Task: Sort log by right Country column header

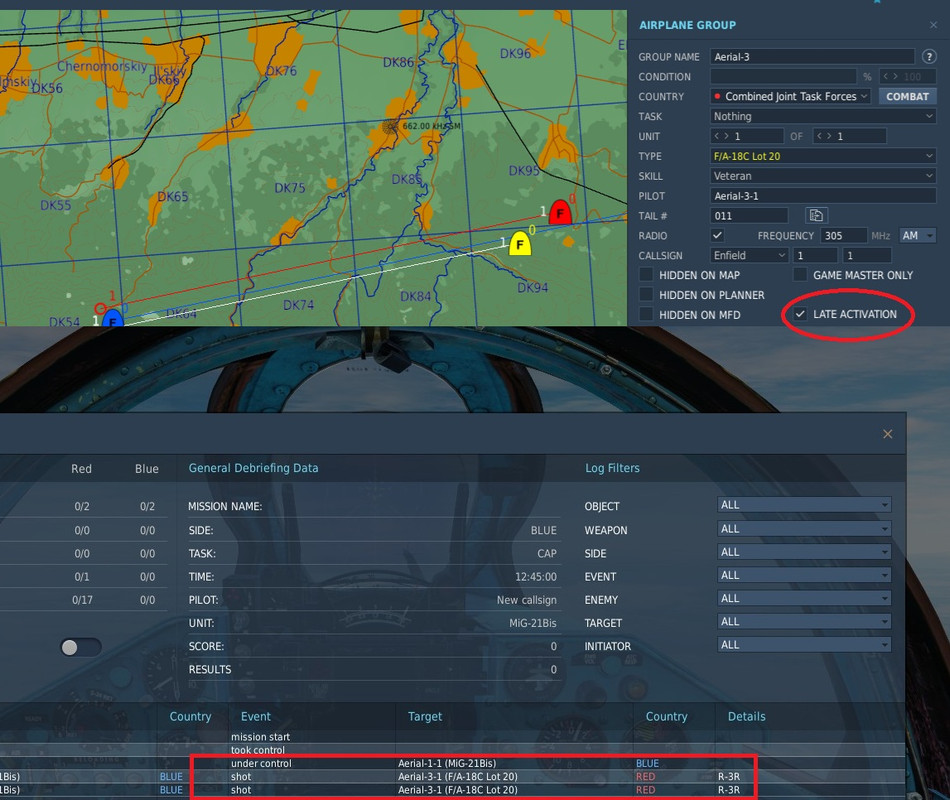Action: [x=666, y=716]
